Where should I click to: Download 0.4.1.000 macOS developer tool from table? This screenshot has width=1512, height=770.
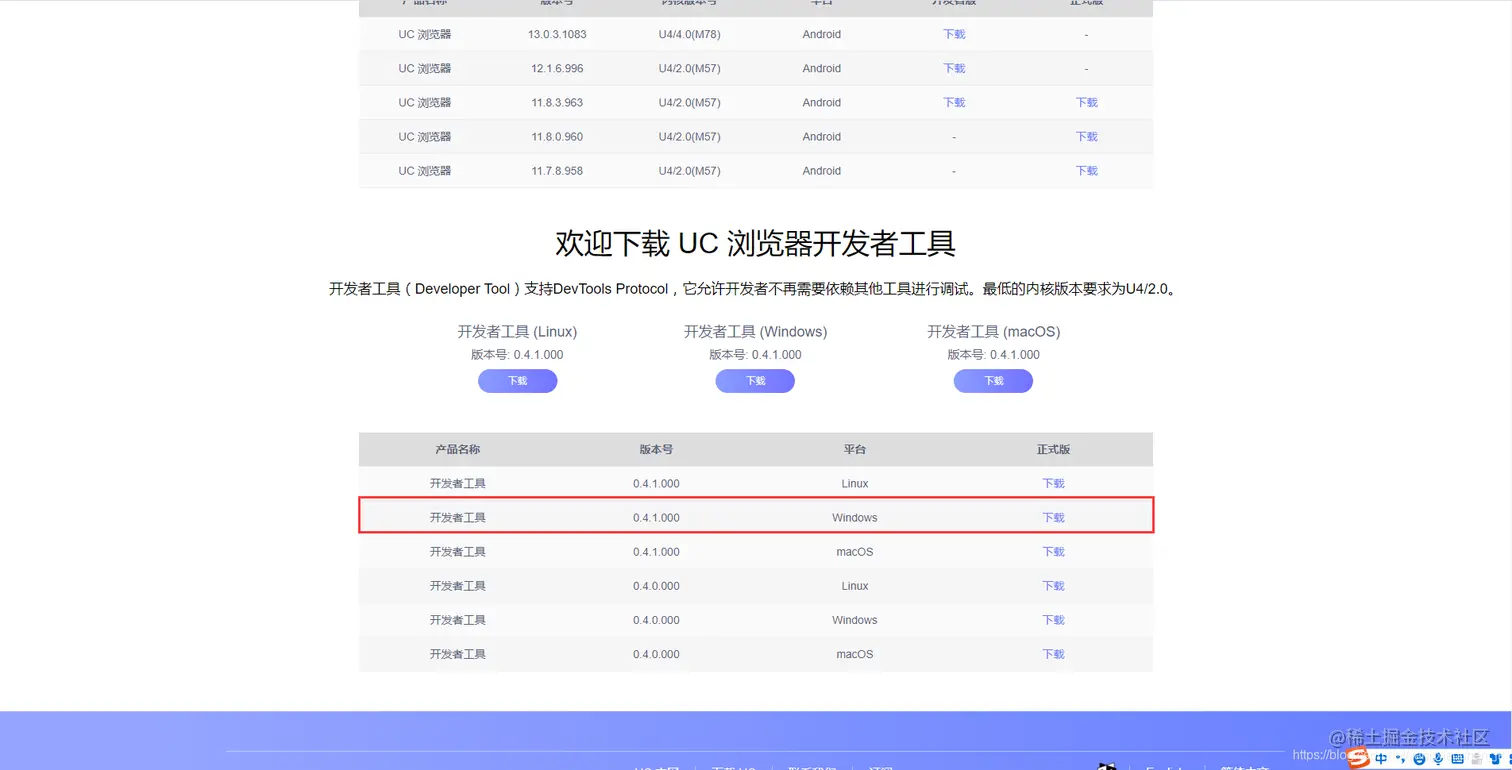(1053, 551)
